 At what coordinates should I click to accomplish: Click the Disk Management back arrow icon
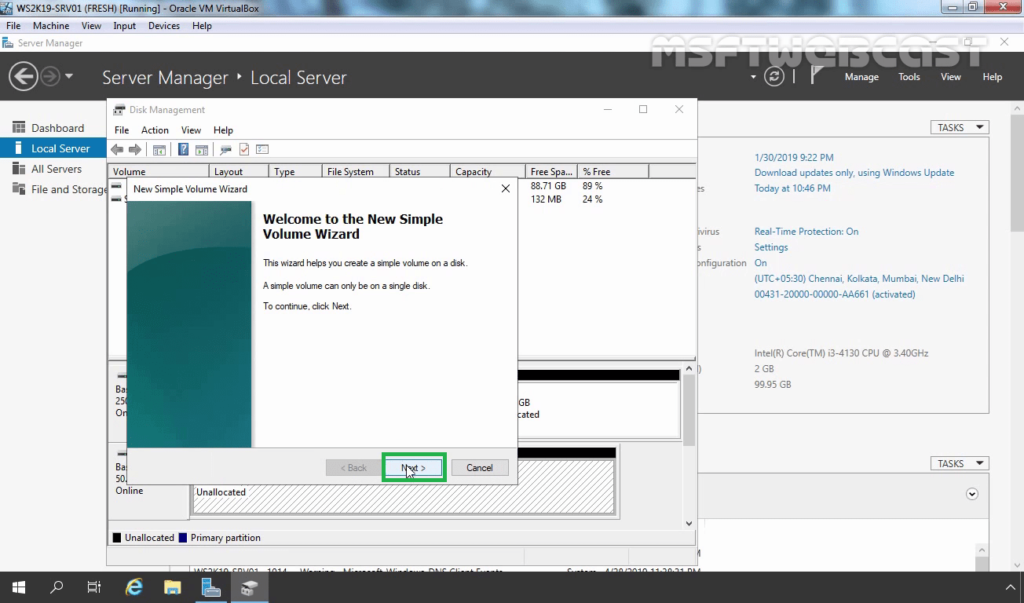pos(117,150)
